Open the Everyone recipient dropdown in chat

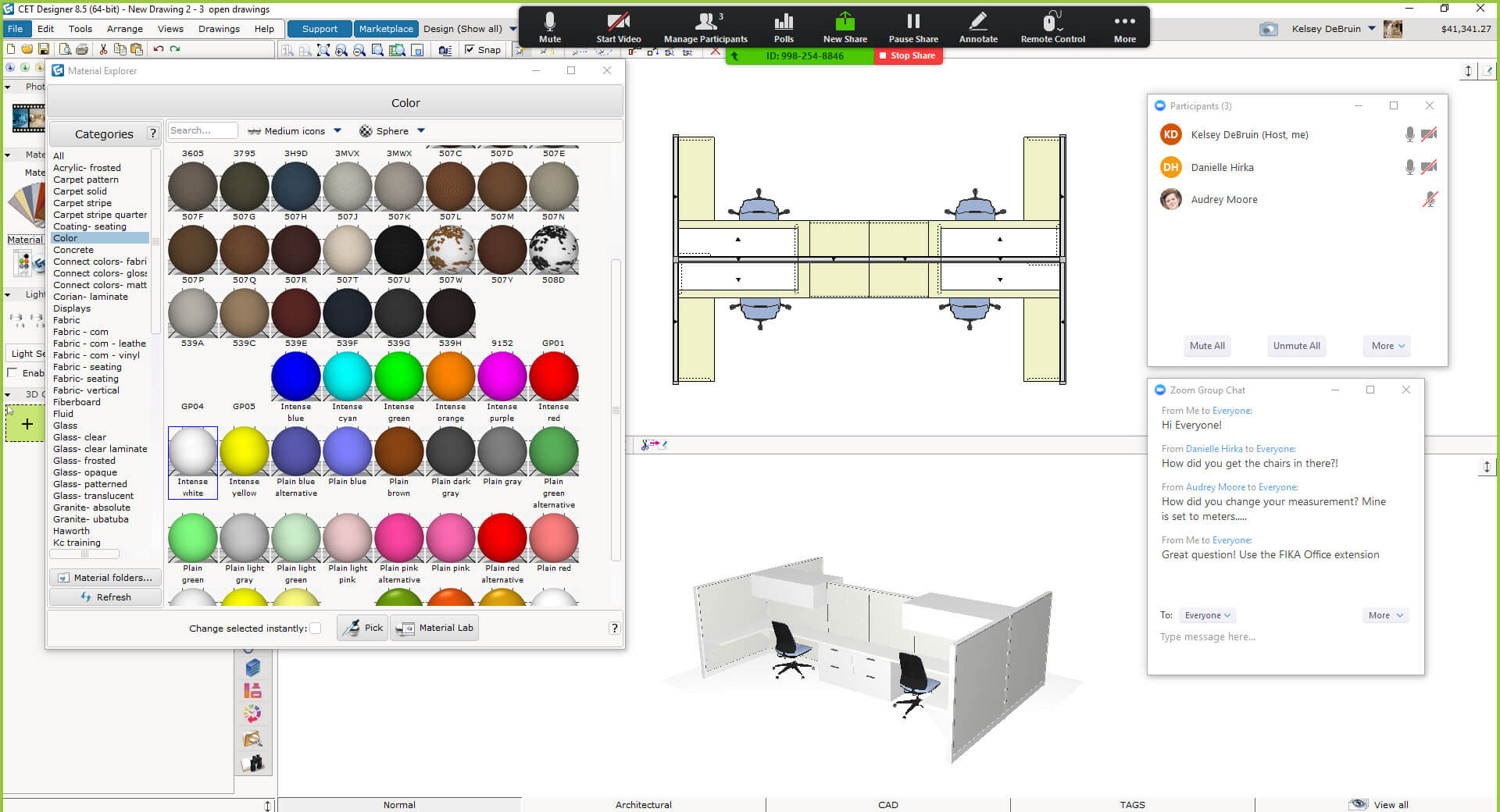(1207, 615)
